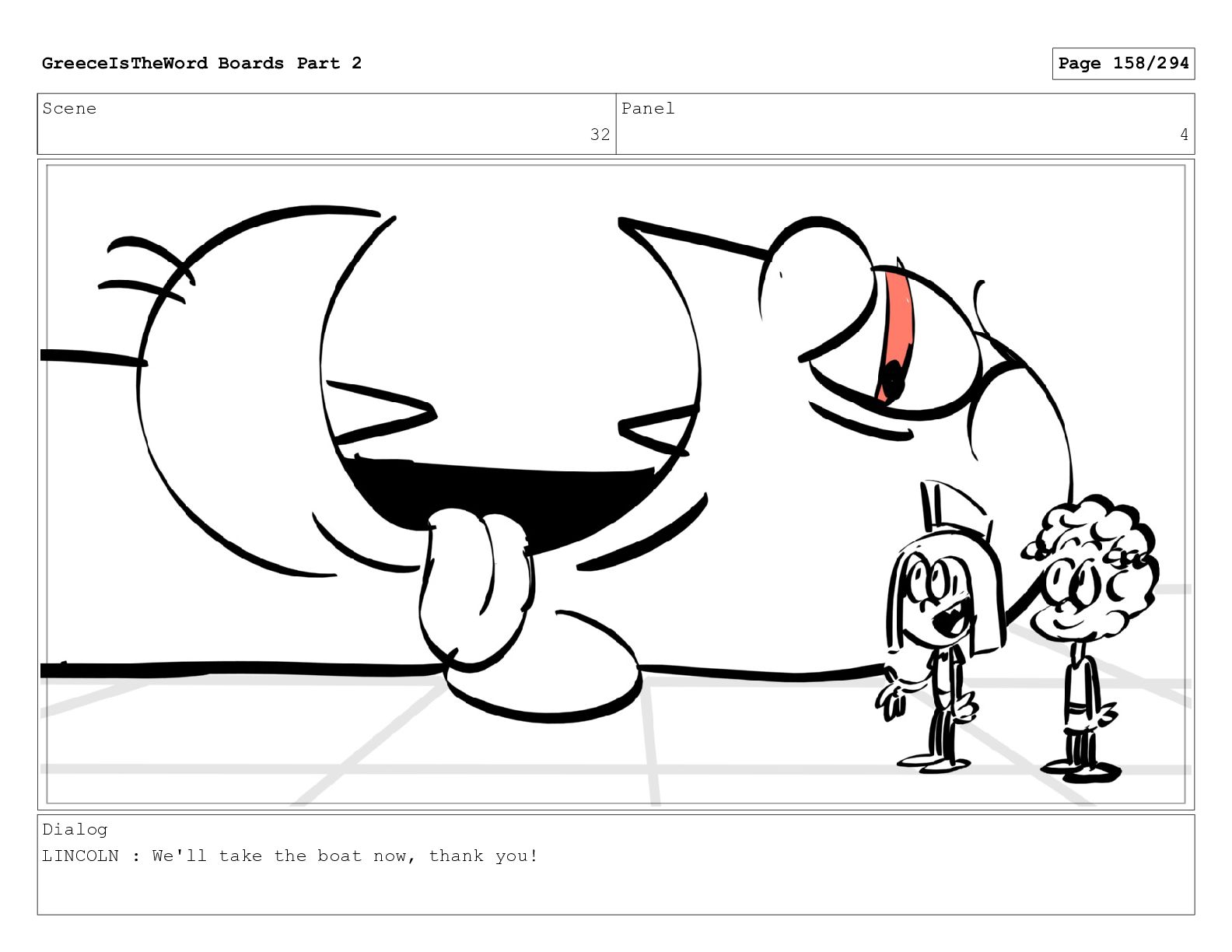Click the title "GreeceIsTheWord Boards Part 2"
The image size is (1232, 952).
[x=201, y=63]
